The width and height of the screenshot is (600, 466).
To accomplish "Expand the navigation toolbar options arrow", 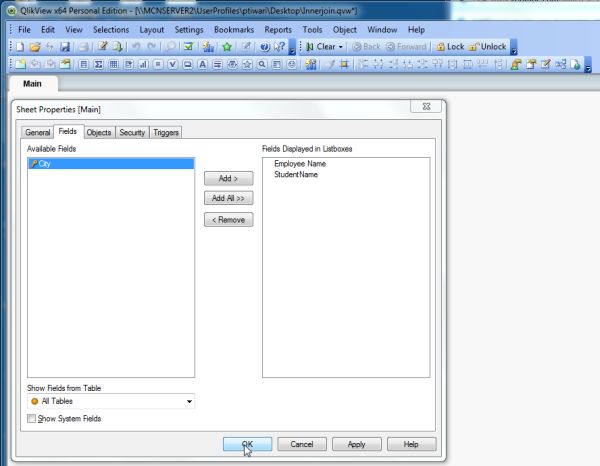I will pos(514,47).
